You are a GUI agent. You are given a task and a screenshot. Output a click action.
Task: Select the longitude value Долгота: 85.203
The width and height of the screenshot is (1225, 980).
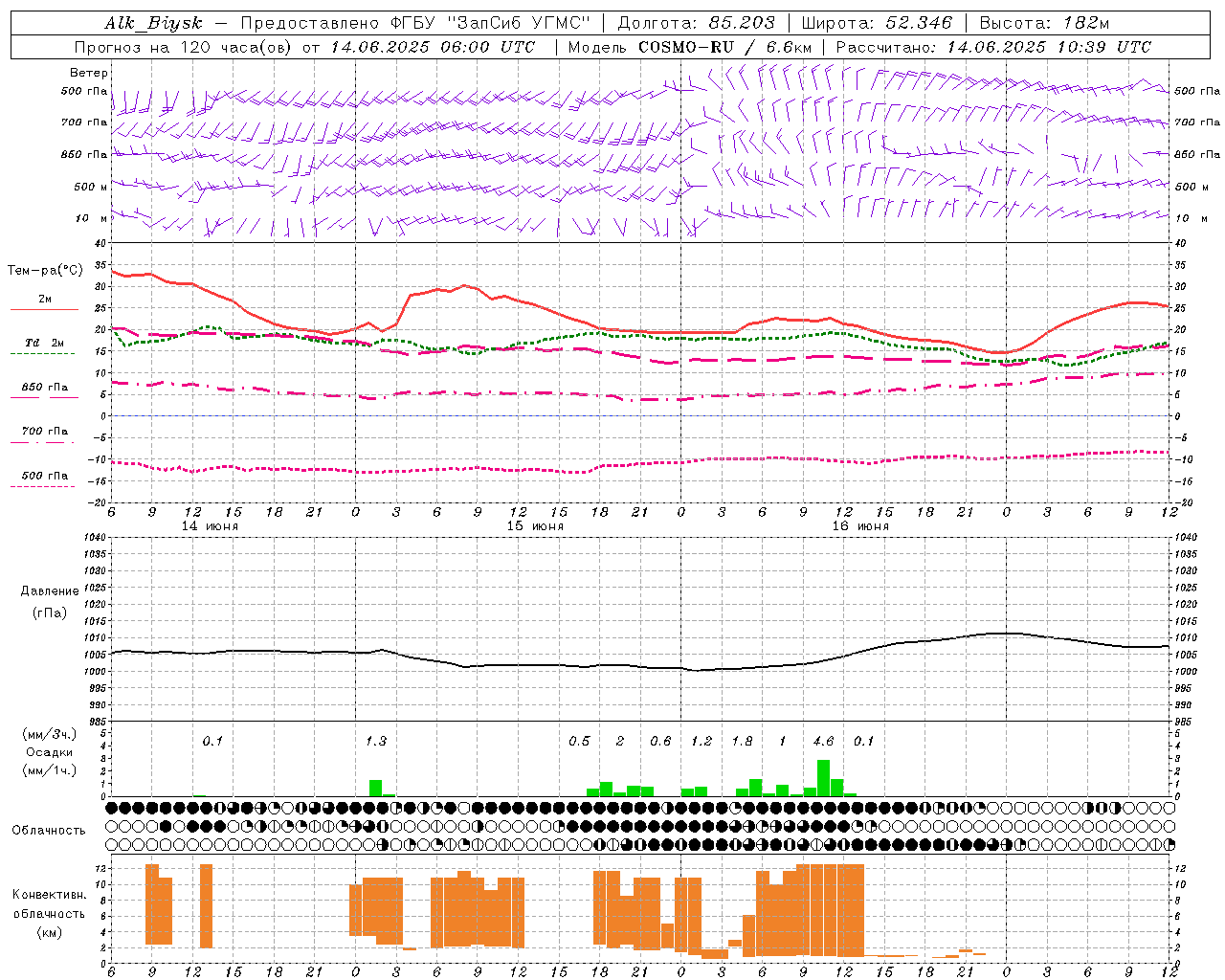tap(696, 23)
